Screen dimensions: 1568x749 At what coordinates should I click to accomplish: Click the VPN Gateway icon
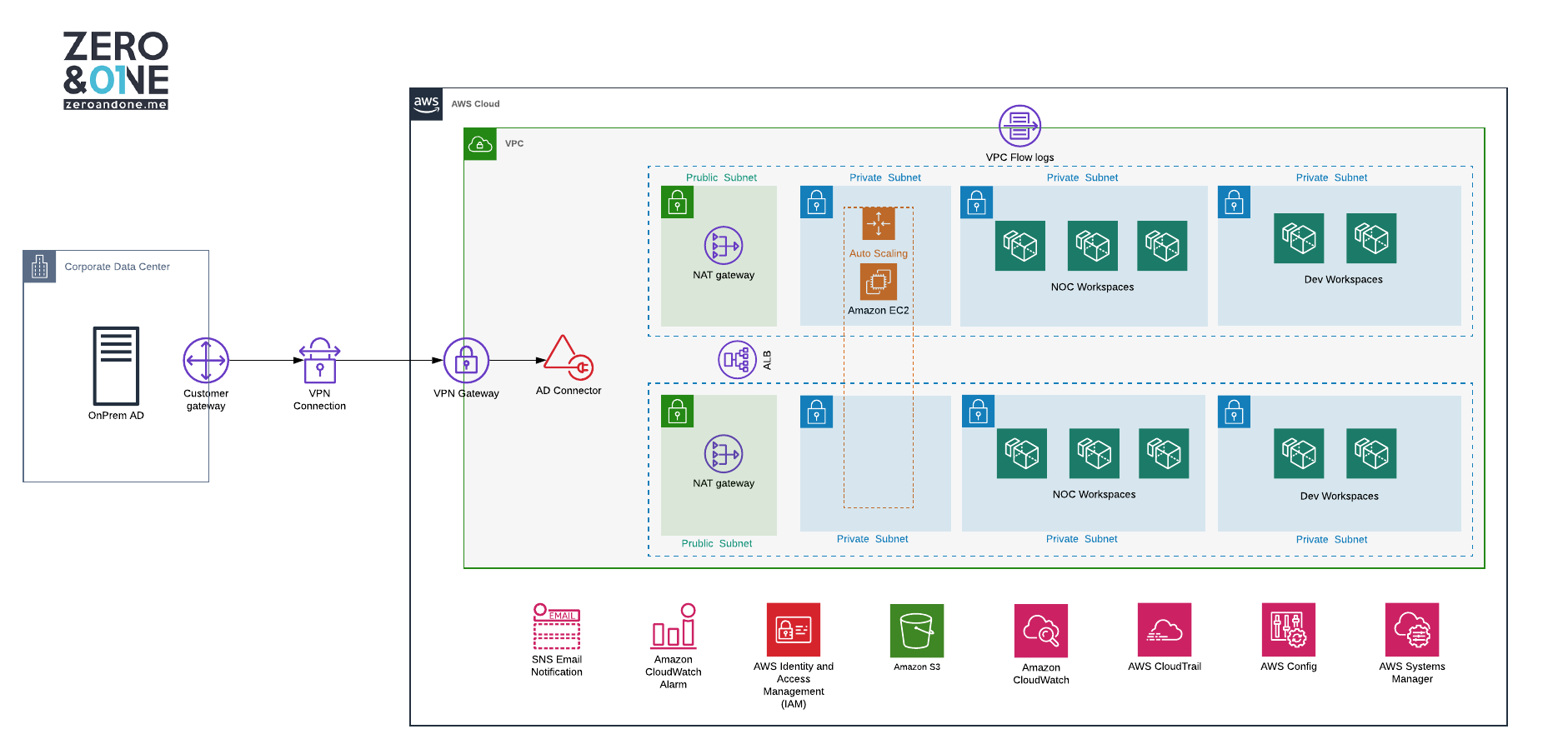click(466, 360)
